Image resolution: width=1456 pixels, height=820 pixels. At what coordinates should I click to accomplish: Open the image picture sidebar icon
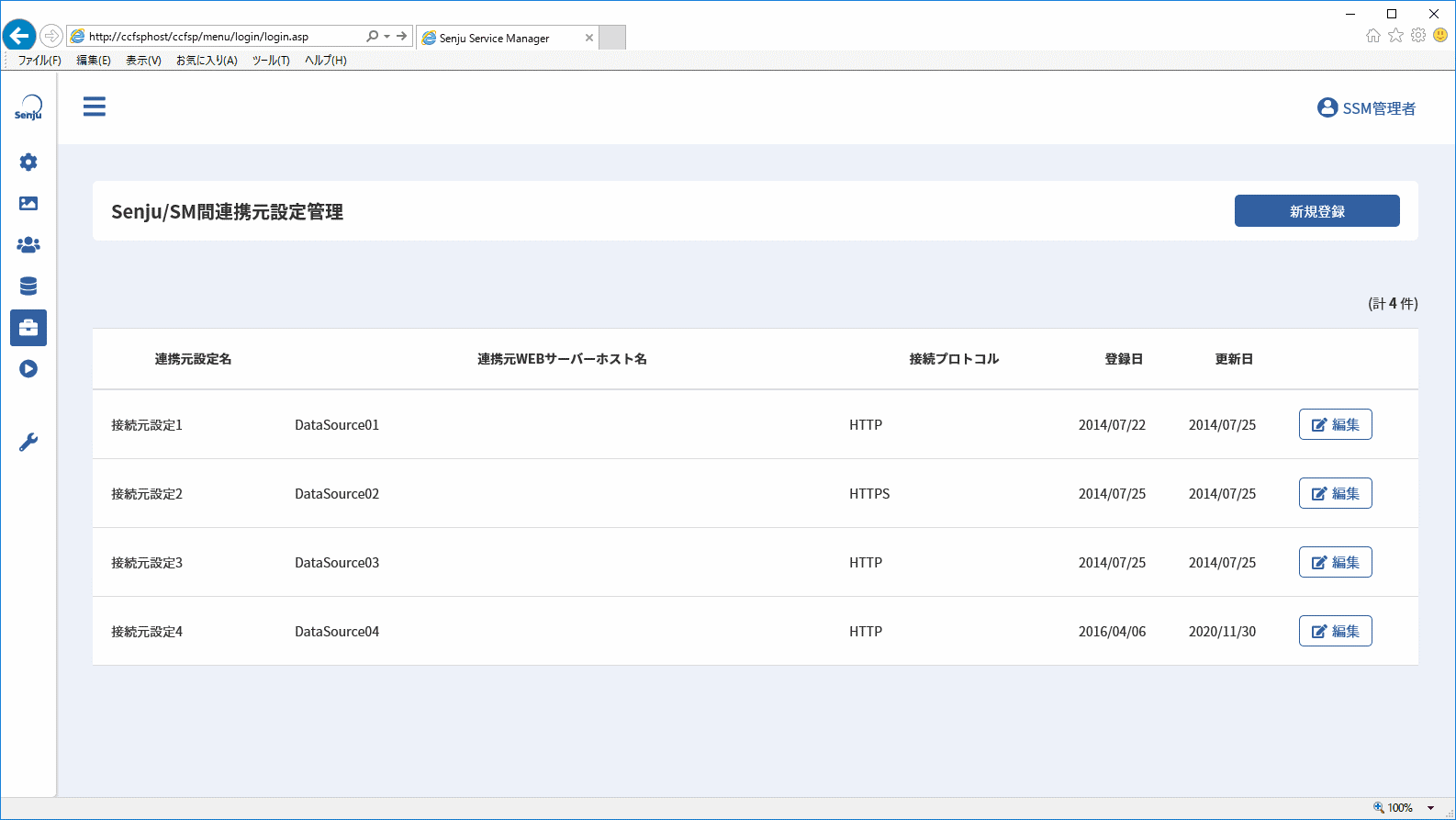tap(28, 204)
